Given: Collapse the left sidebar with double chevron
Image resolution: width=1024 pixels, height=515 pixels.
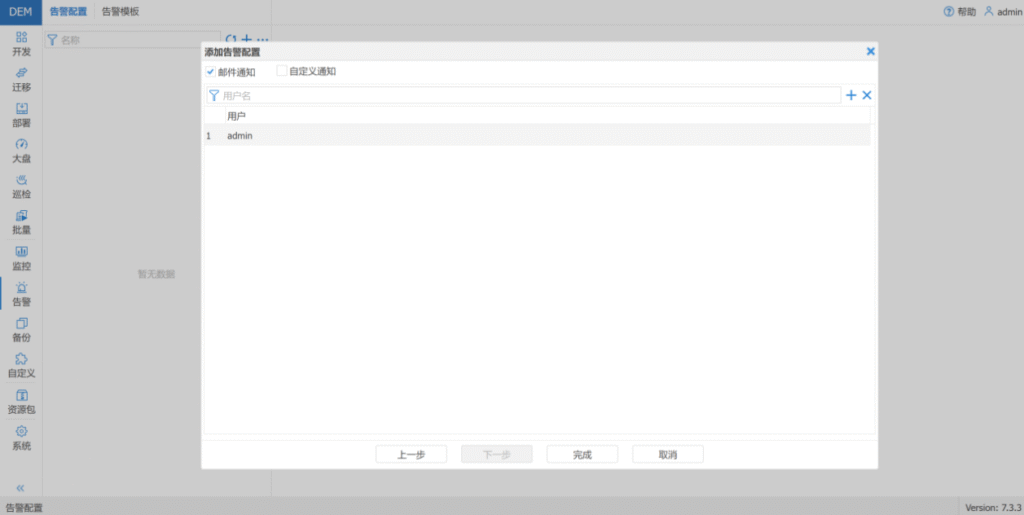Looking at the screenshot, I should [21, 487].
